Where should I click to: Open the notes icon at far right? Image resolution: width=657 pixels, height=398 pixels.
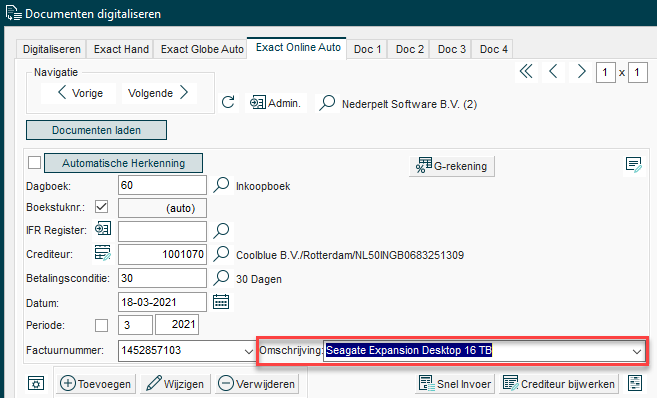[634, 165]
